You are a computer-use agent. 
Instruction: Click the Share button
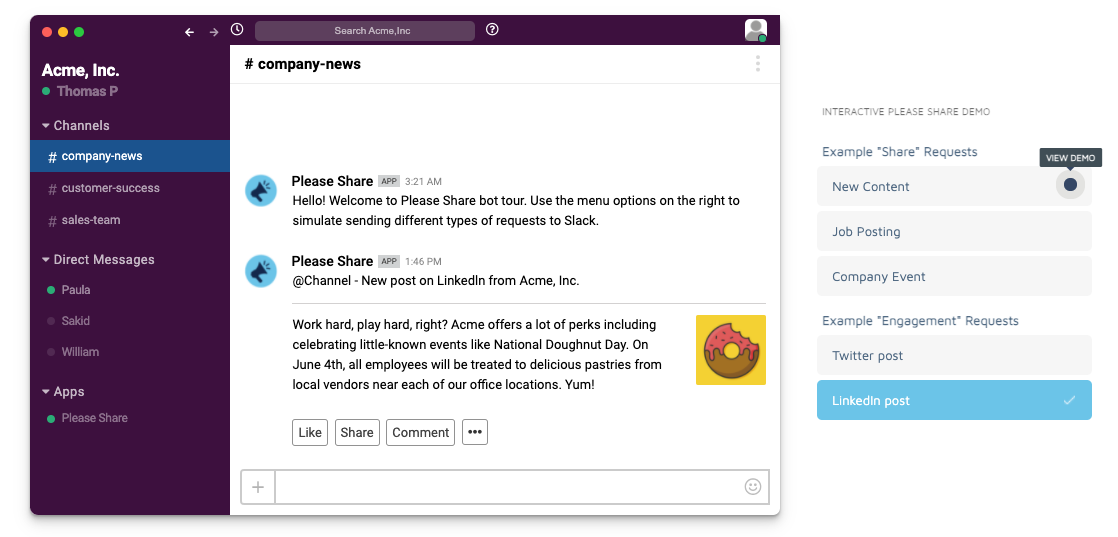(357, 432)
